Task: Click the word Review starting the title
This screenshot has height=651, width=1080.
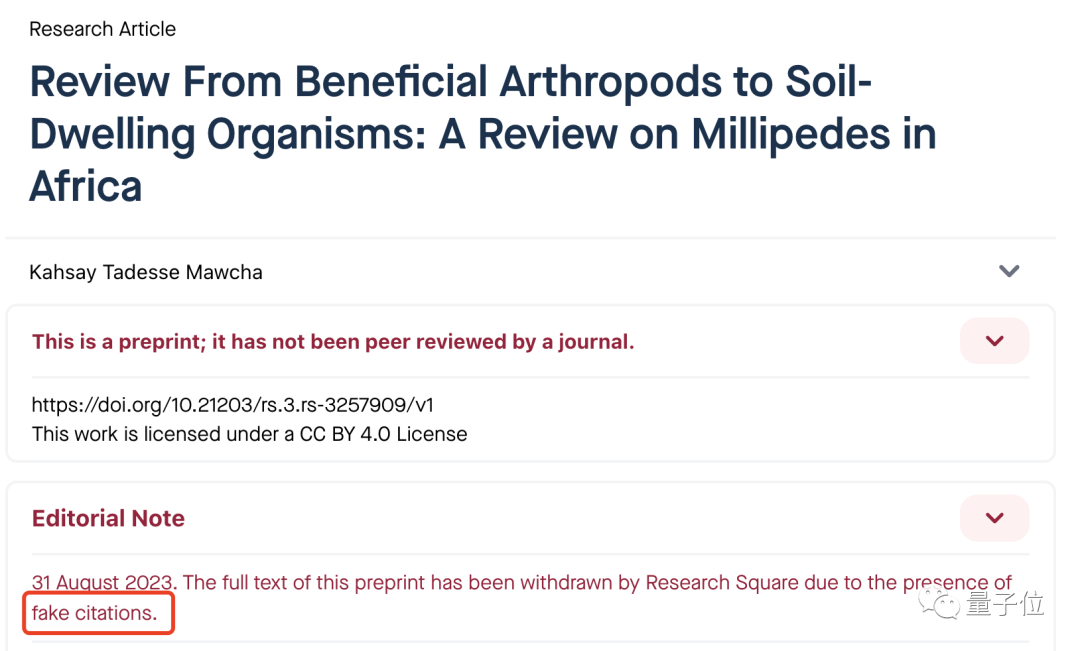Action: pyautogui.click(x=99, y=81)
